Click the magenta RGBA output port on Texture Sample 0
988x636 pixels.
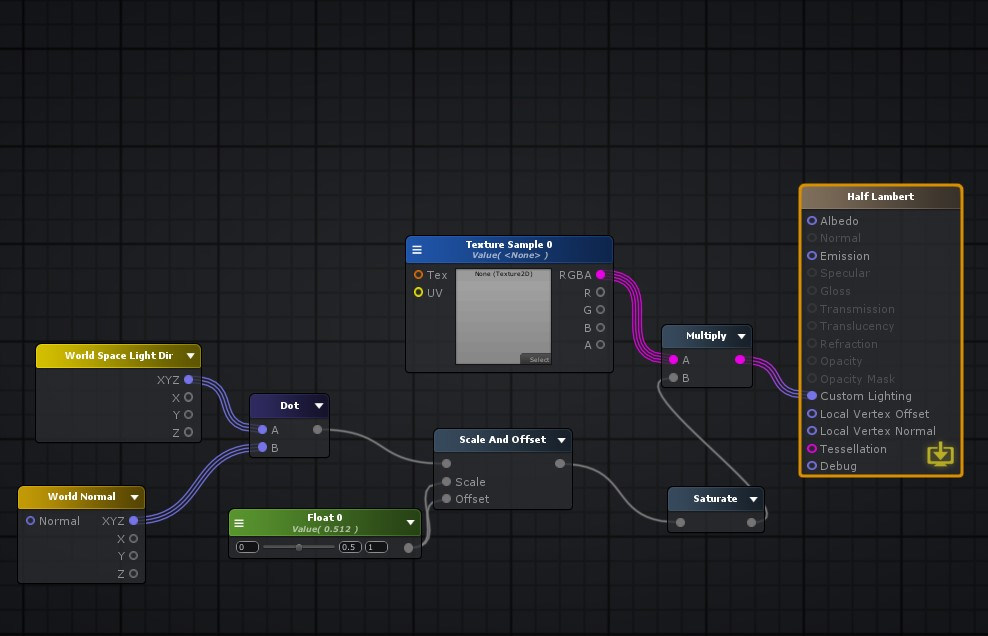[600, 275]
